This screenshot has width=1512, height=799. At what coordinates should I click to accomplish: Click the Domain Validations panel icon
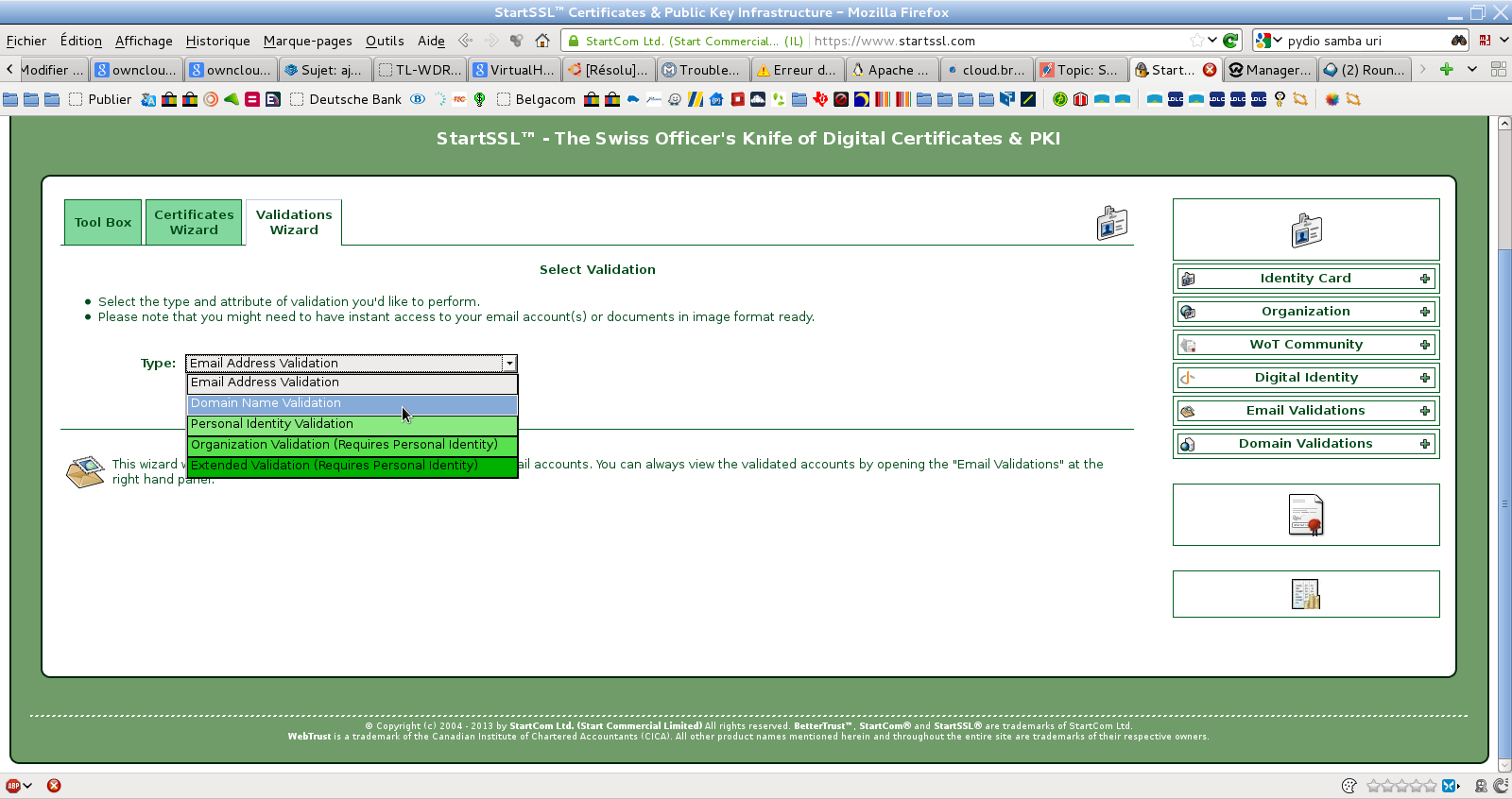[x=1188, y=444]
